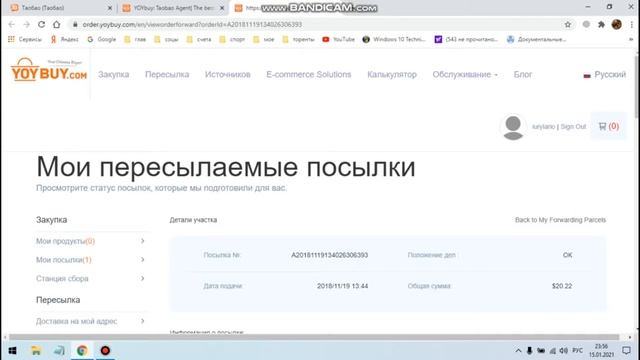Click the submission date 2018/11/19 13:44
The width and height of the screenshot is (640, 360).
[342, 286]
